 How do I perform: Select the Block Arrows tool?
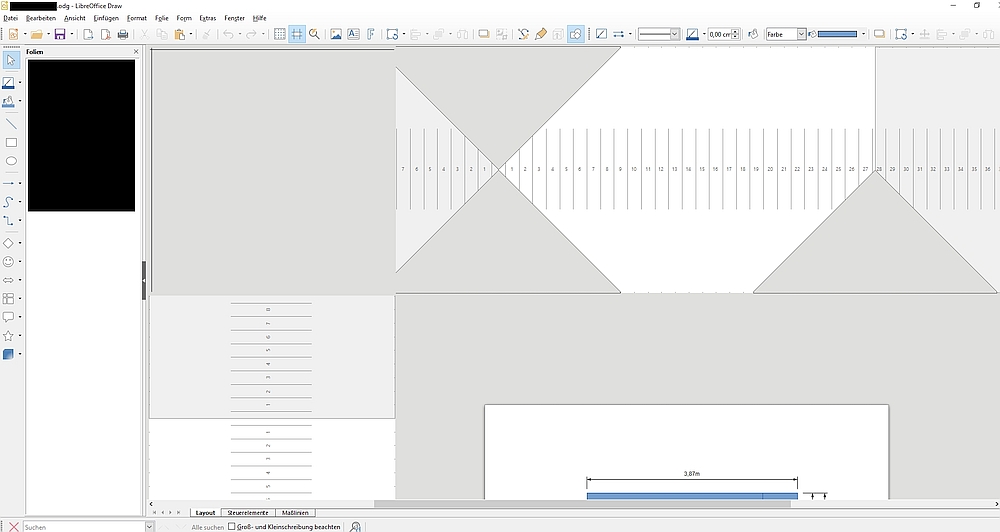click(x=8, y=280)
